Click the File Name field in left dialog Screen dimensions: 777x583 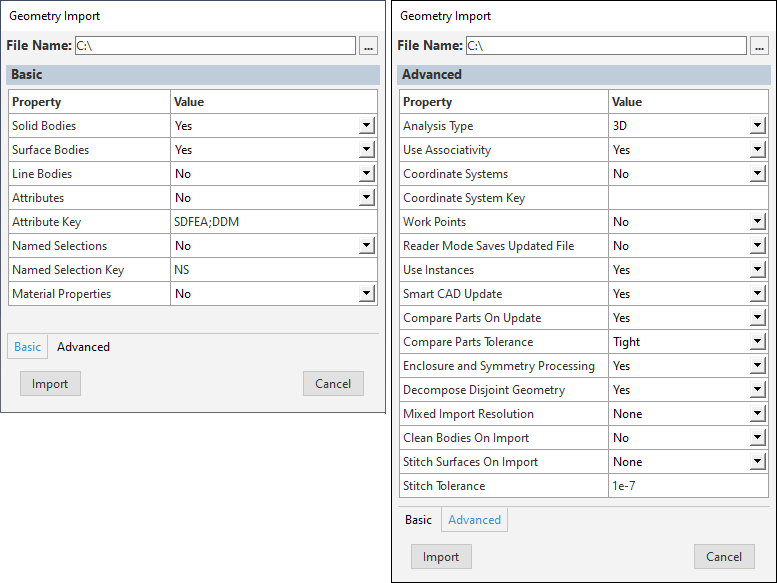click(215, 46)
